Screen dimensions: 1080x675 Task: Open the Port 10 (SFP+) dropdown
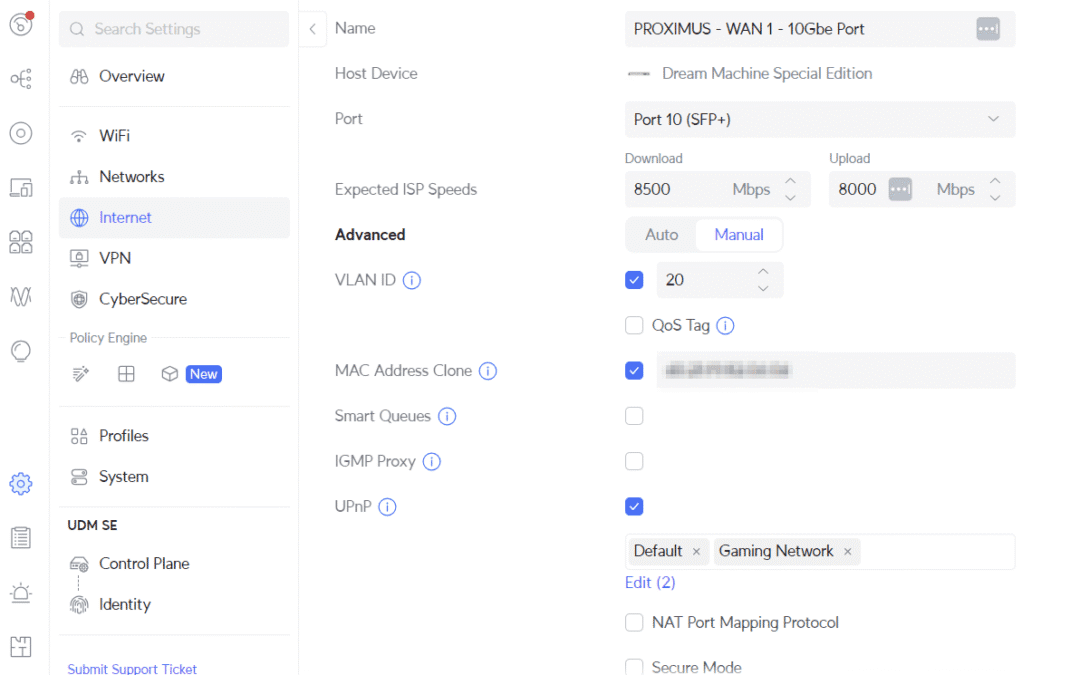[x=820, y=119]
